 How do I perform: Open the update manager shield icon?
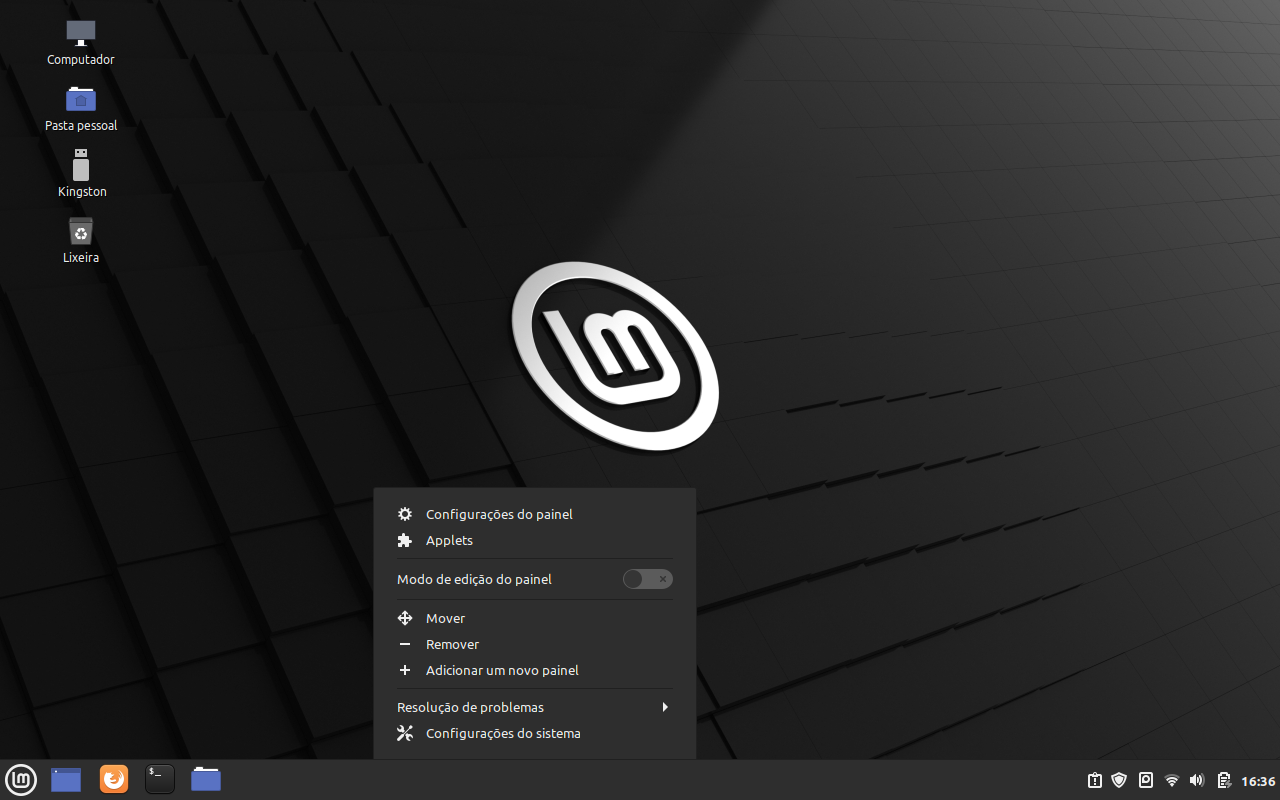tap(1120, 780)
